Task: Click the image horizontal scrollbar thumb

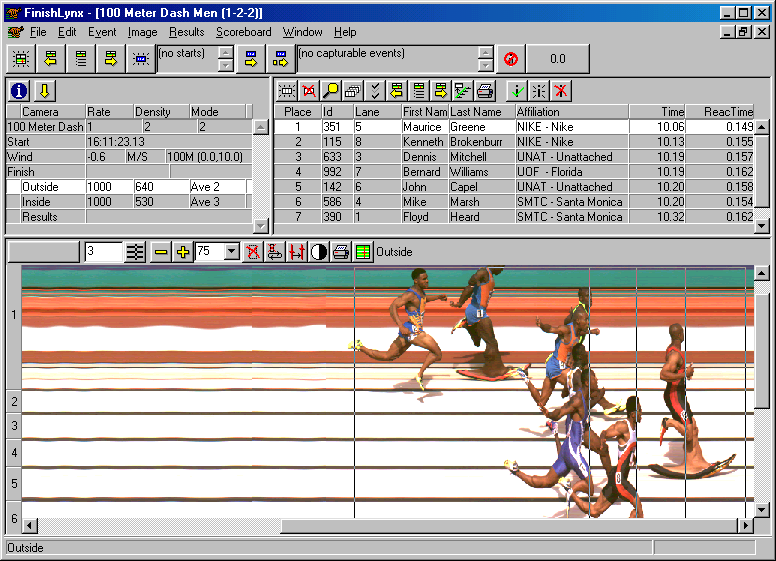Action: [510, 526]
